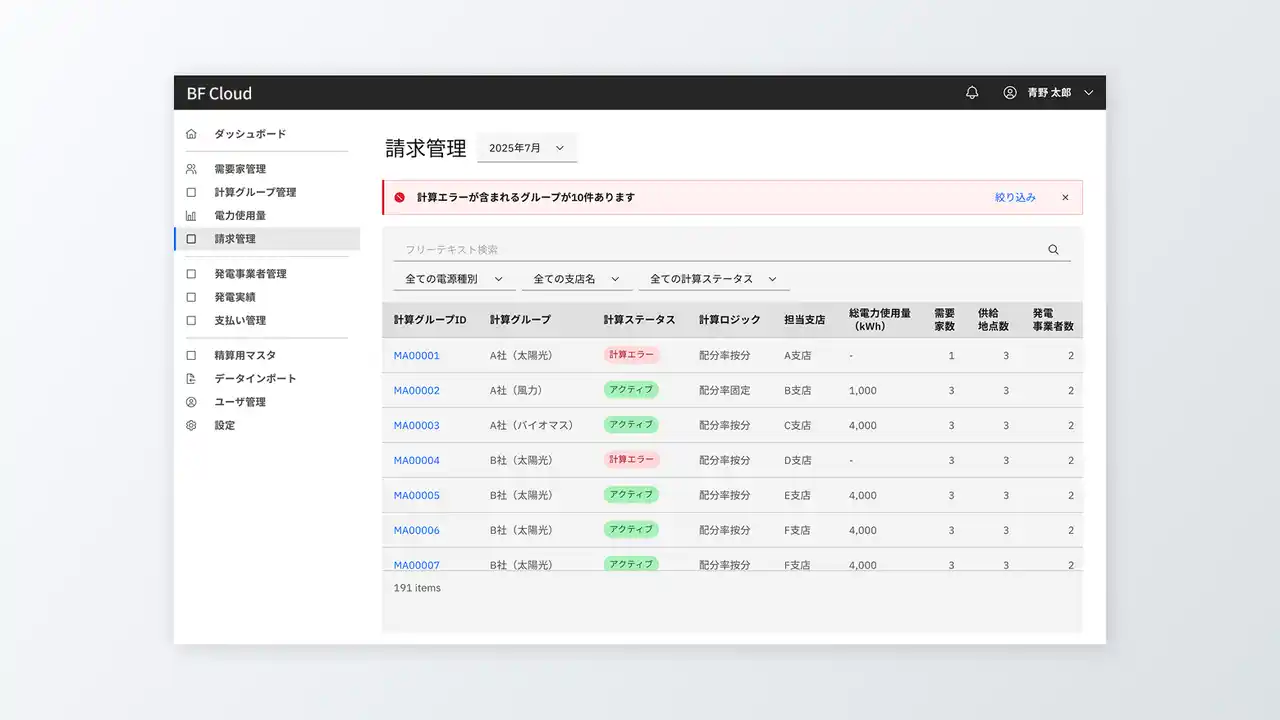Click the 電力使用量 bar chart icon
Viewport: 1280px width, 720px height.
pos(191,216)
